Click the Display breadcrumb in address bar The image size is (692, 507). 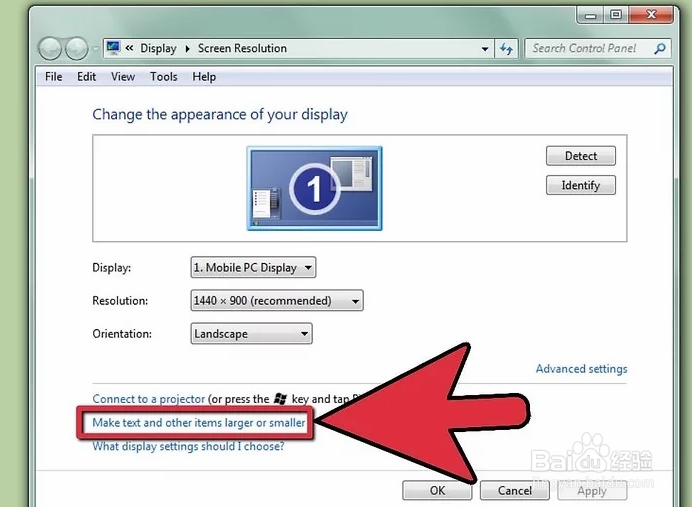(158, 49)
